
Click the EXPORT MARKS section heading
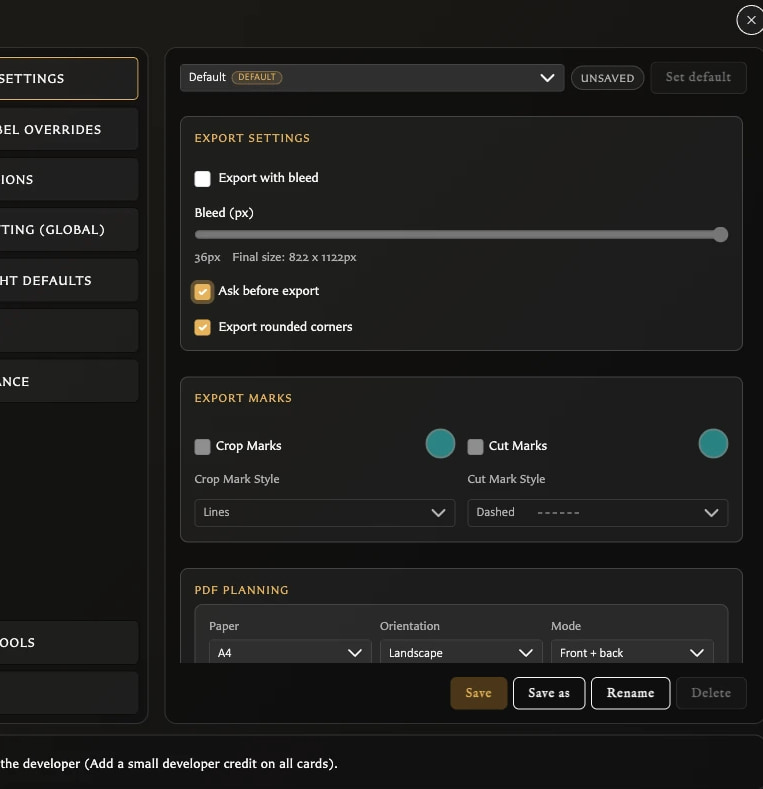[243, 398]
